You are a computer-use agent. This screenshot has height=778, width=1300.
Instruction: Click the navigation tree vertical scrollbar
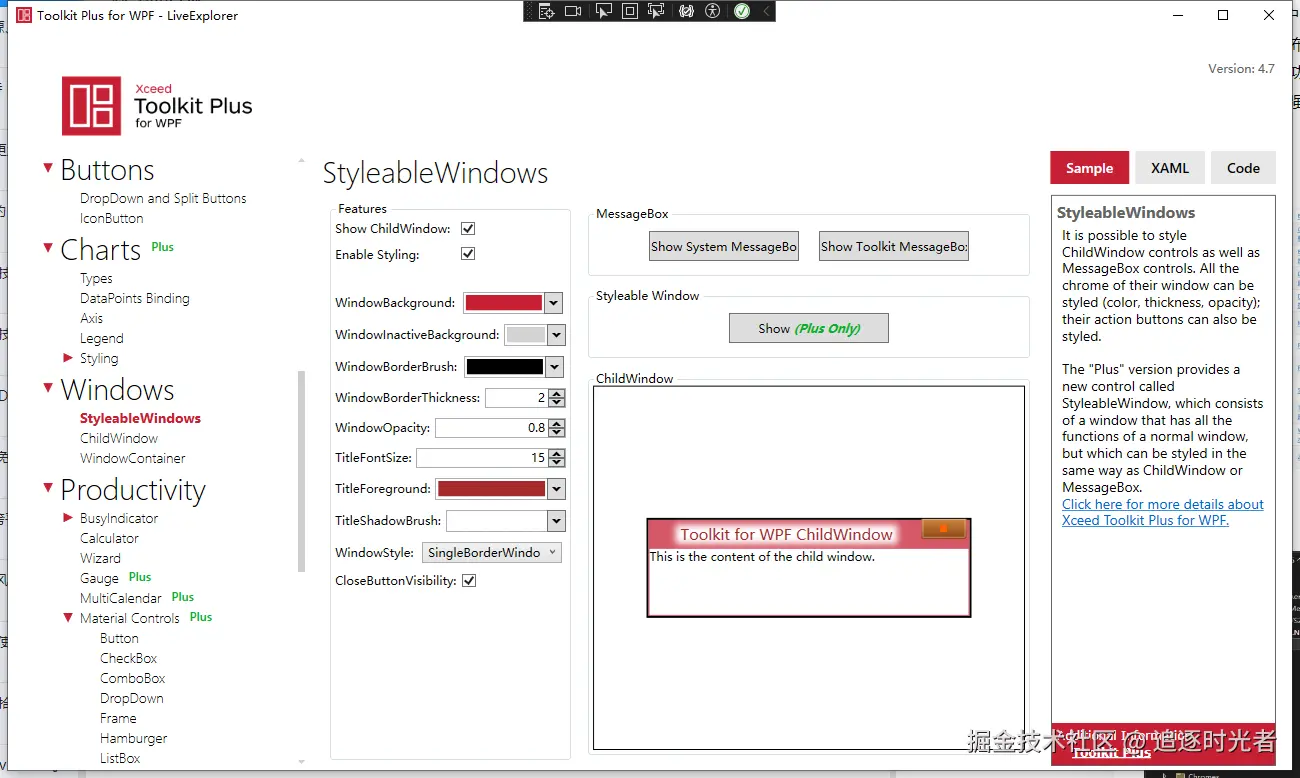[301, 470]
